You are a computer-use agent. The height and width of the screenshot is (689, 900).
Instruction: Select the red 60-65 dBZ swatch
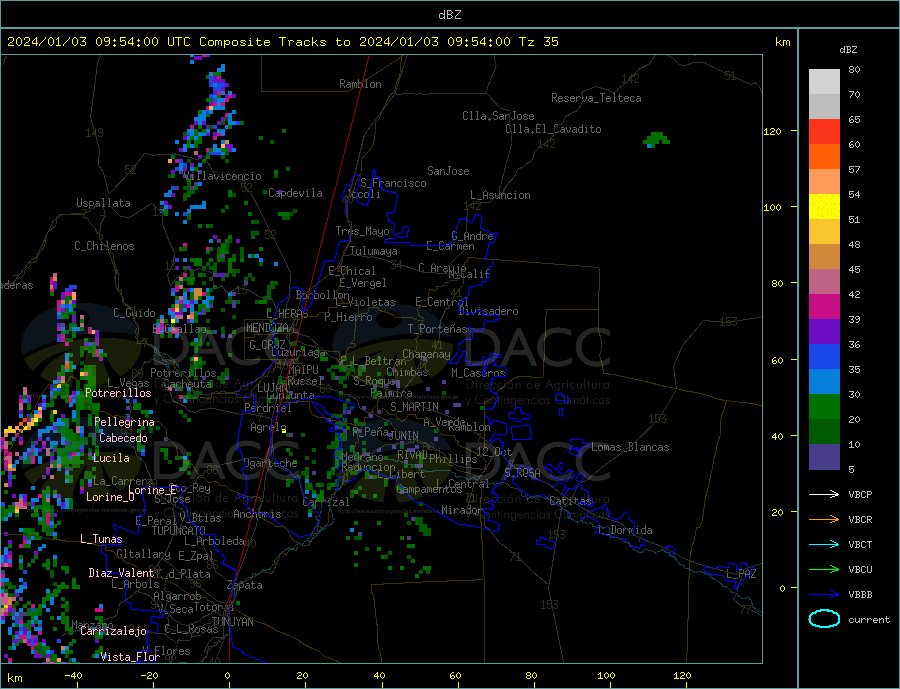824,131
